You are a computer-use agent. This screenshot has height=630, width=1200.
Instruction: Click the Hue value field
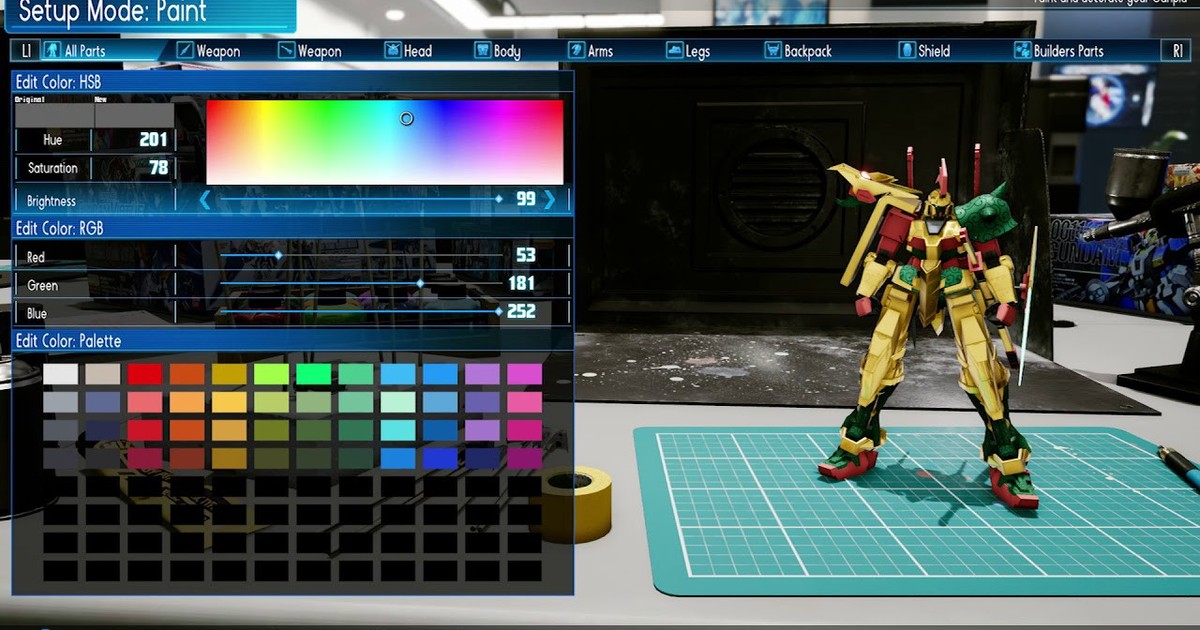(135, 140)
